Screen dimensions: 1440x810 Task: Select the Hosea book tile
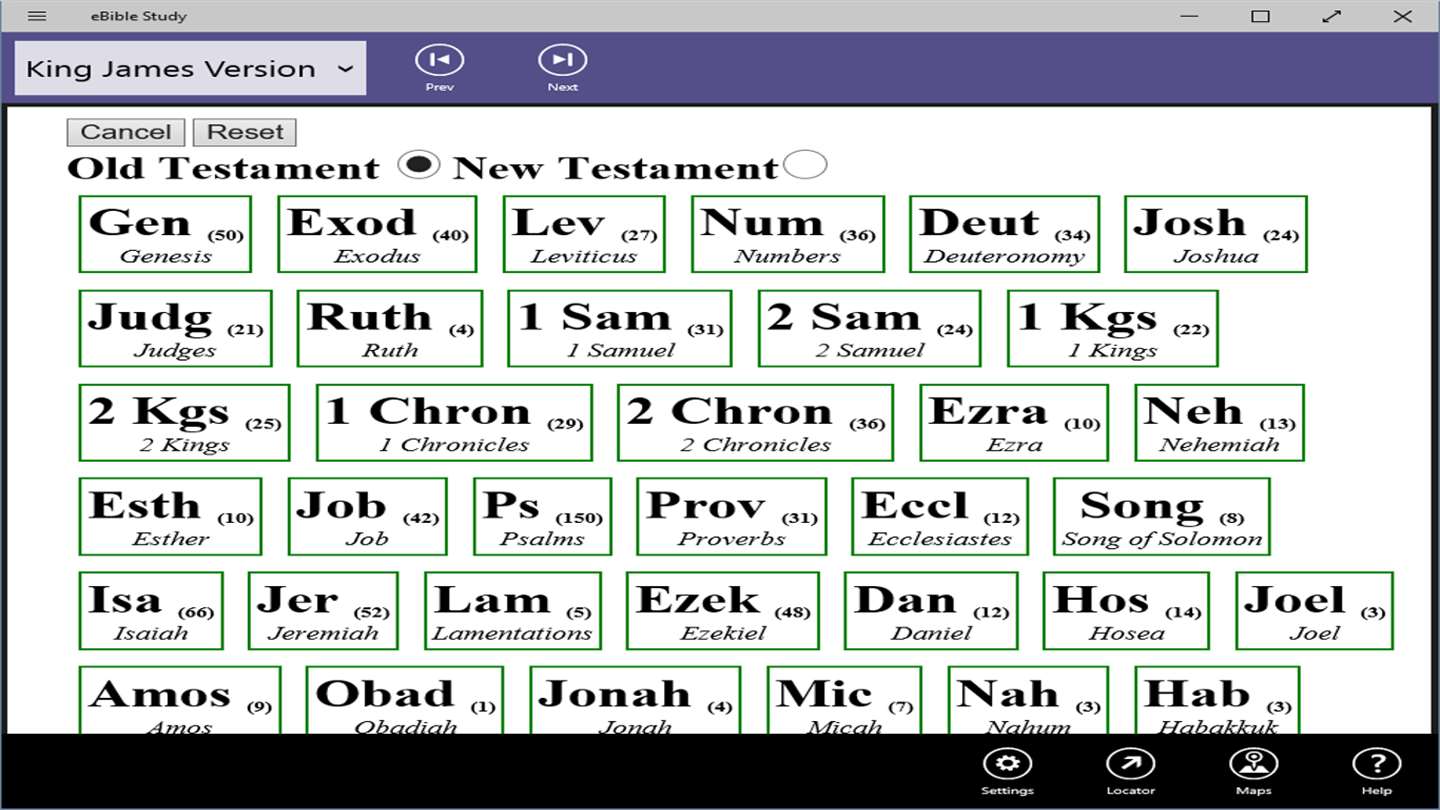[x=1126, y=611]
